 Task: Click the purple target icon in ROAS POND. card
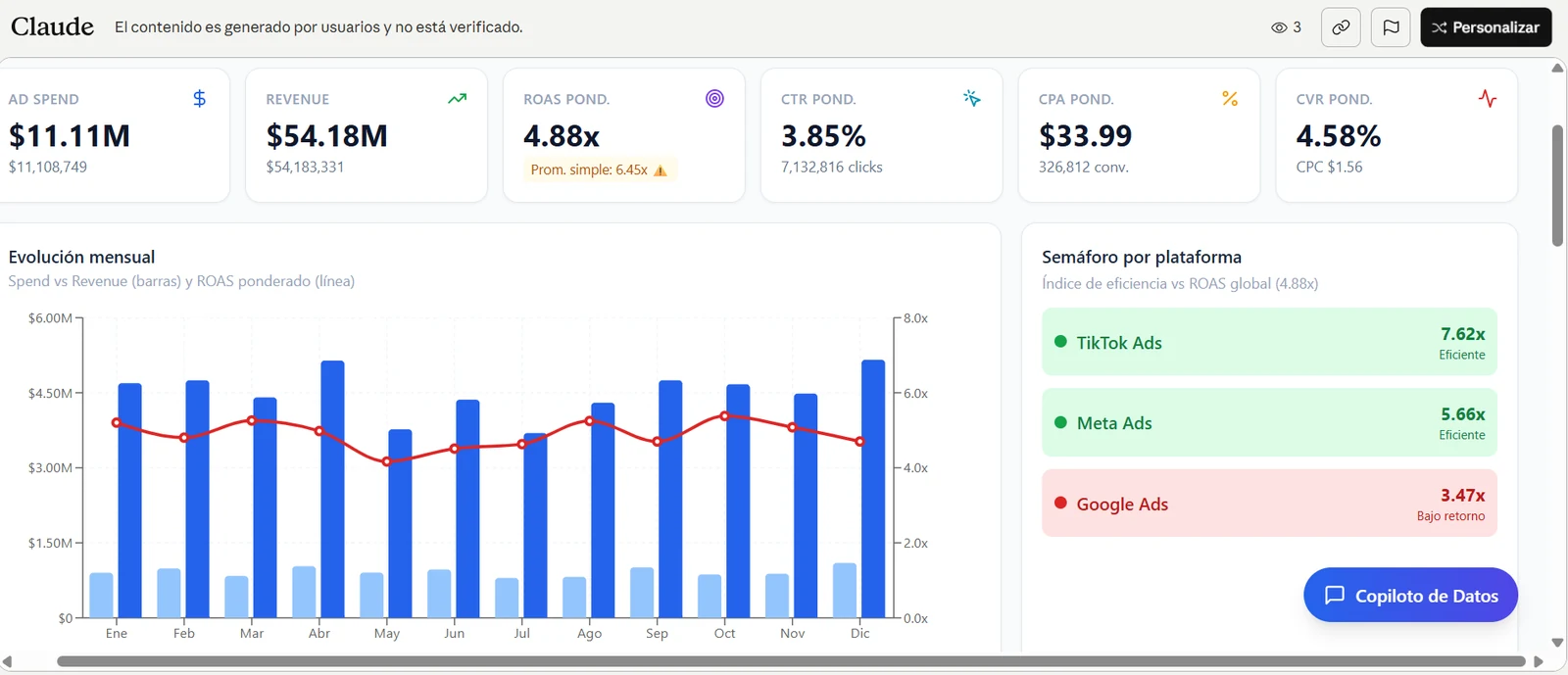pos(715,99)
